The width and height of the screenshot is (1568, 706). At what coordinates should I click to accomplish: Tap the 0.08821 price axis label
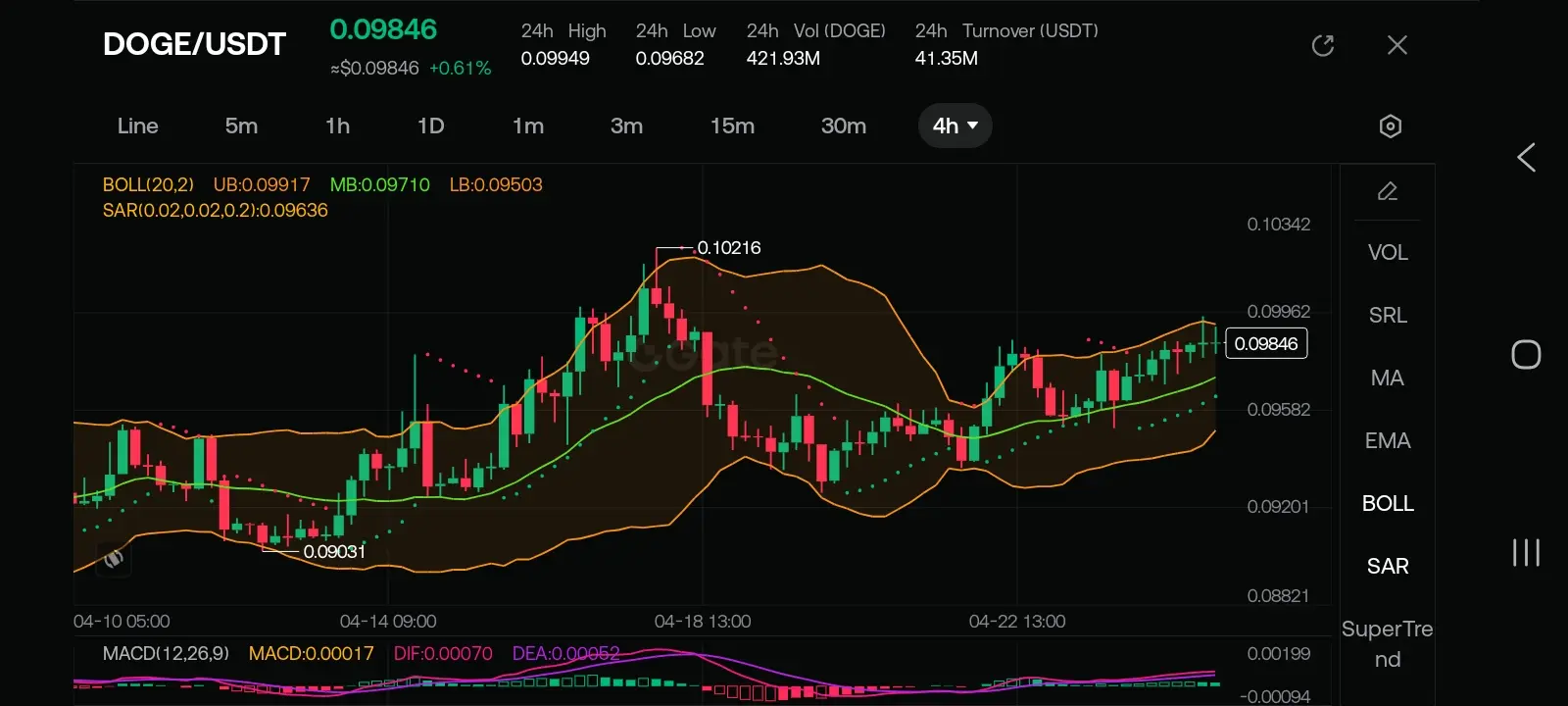[x=1278, y=596]
